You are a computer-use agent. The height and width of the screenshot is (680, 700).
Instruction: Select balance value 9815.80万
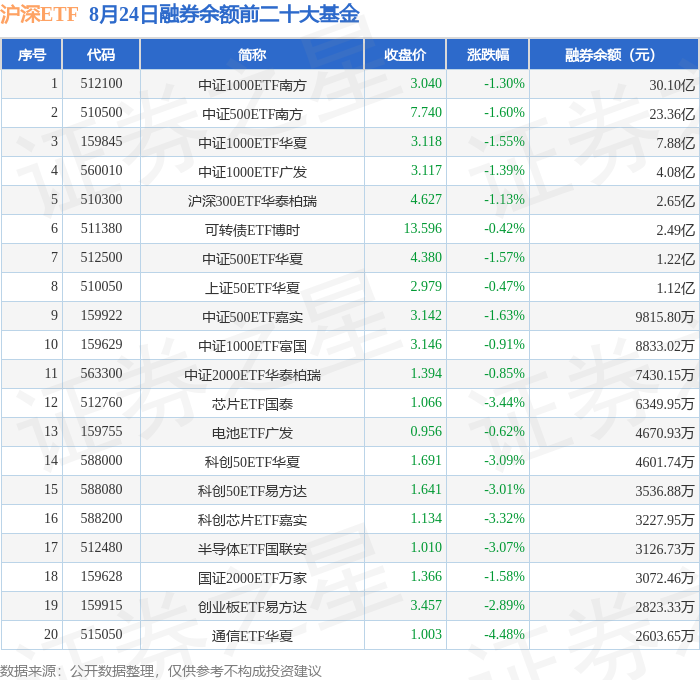(665, 317)
